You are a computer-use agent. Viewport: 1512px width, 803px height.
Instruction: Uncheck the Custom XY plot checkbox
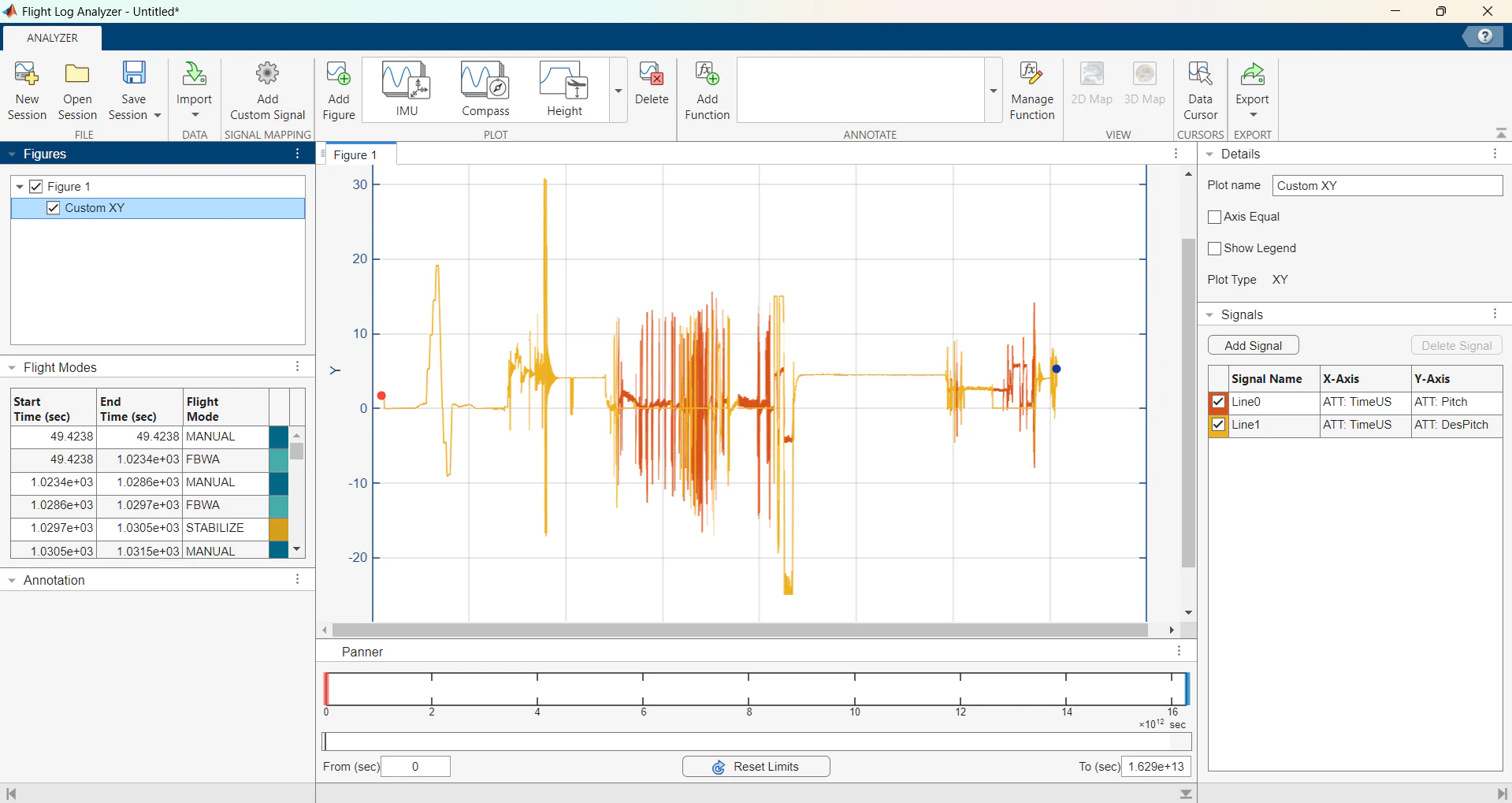54,208
